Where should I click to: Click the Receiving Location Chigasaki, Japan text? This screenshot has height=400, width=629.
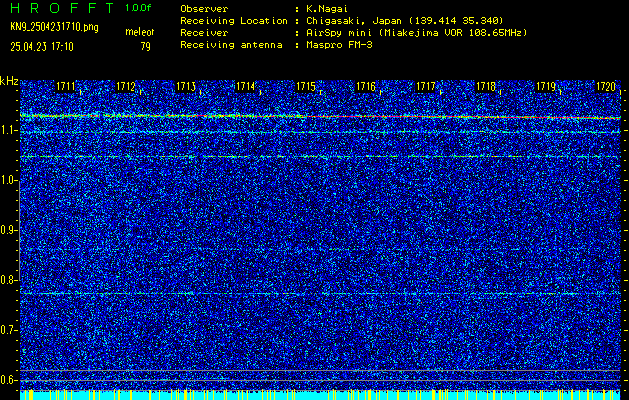coord(404,20)
